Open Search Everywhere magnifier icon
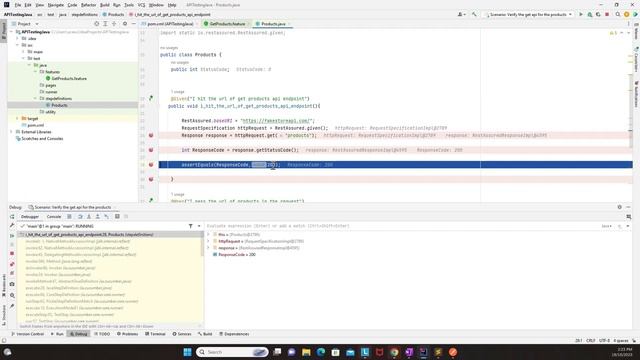The image size is (640, 360). tap(618, 14)
